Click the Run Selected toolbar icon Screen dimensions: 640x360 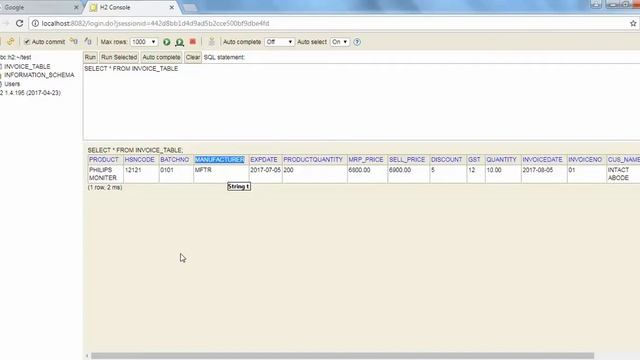point(180,42)
